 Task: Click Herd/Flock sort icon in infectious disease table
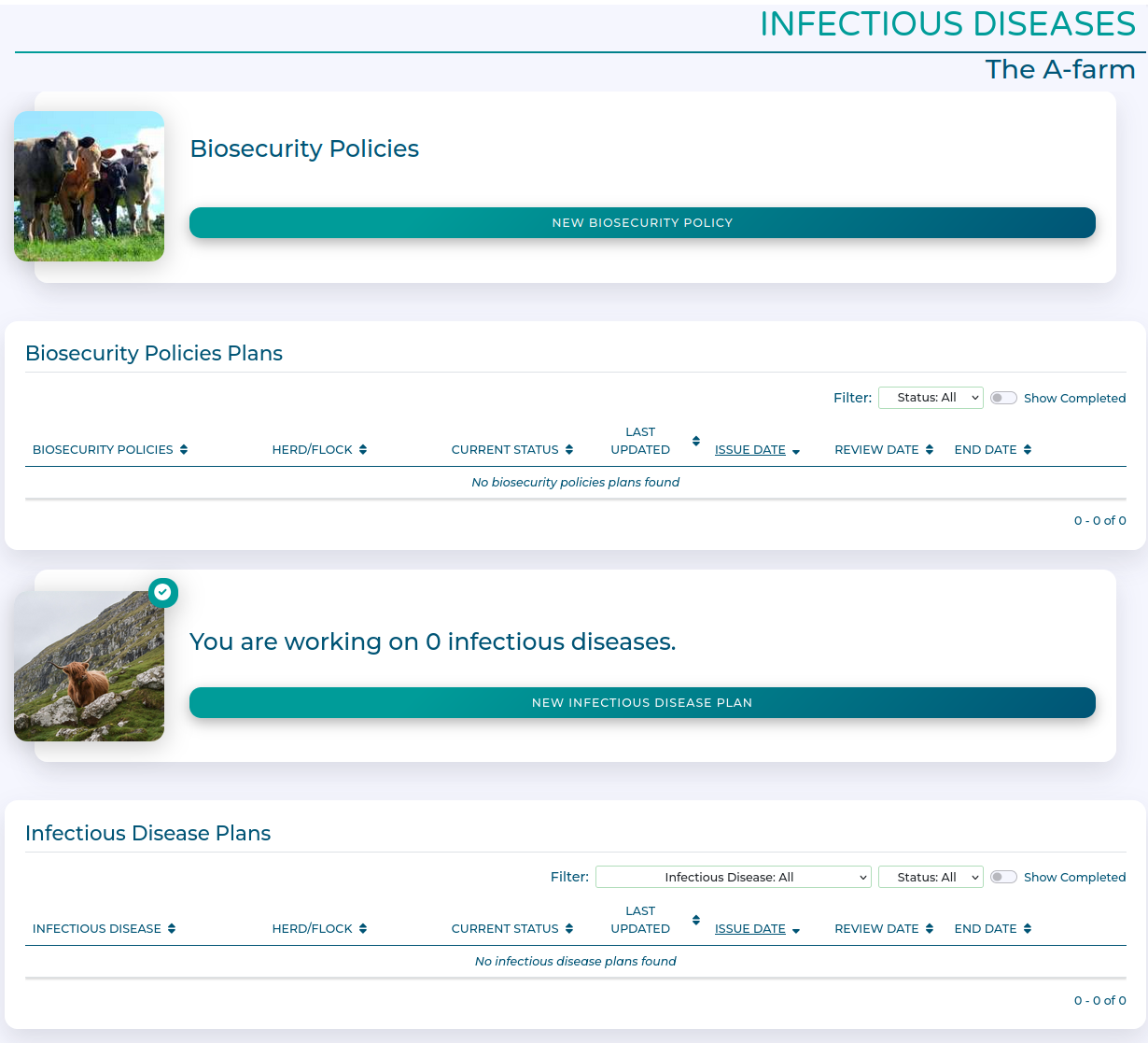click(x=363, y=929)
